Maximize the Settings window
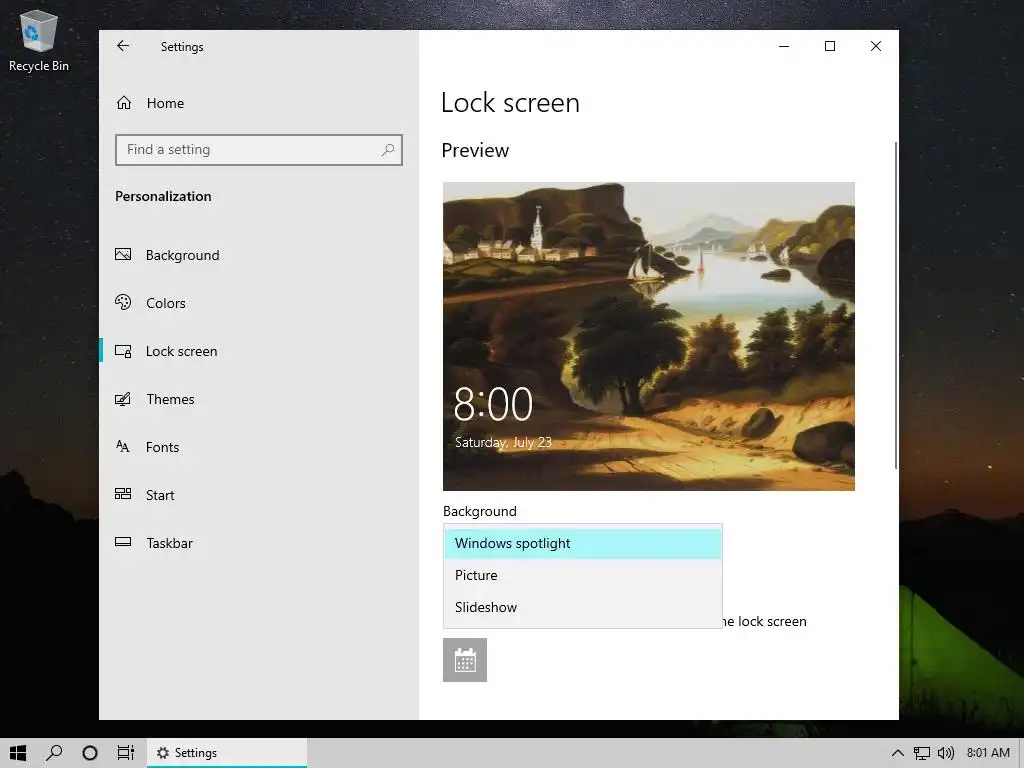 click(x=830, y=46)
